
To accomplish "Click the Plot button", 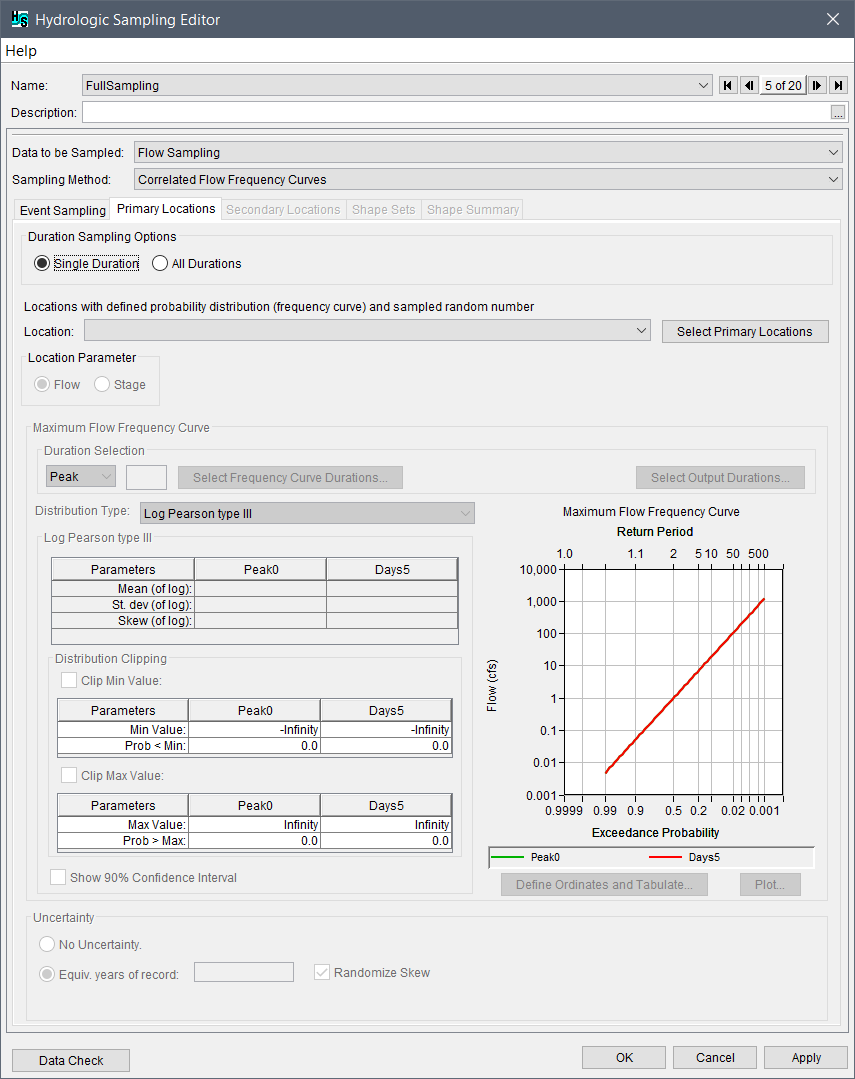I will [770, 884].
